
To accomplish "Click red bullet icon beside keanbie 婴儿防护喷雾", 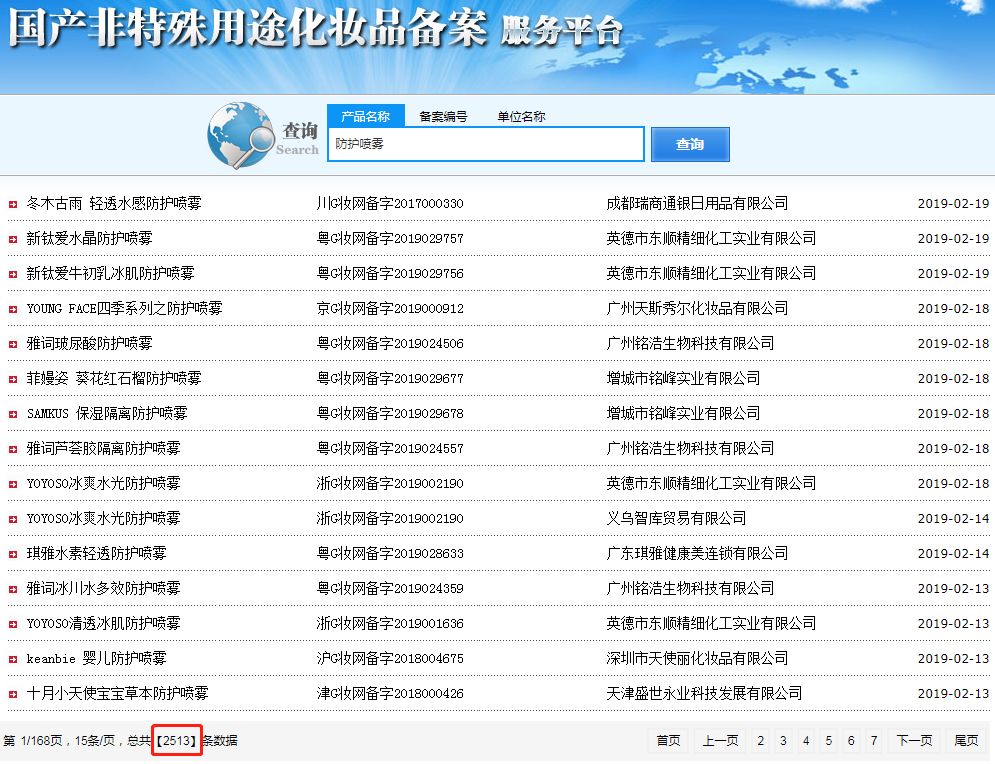I will [13, 659].
